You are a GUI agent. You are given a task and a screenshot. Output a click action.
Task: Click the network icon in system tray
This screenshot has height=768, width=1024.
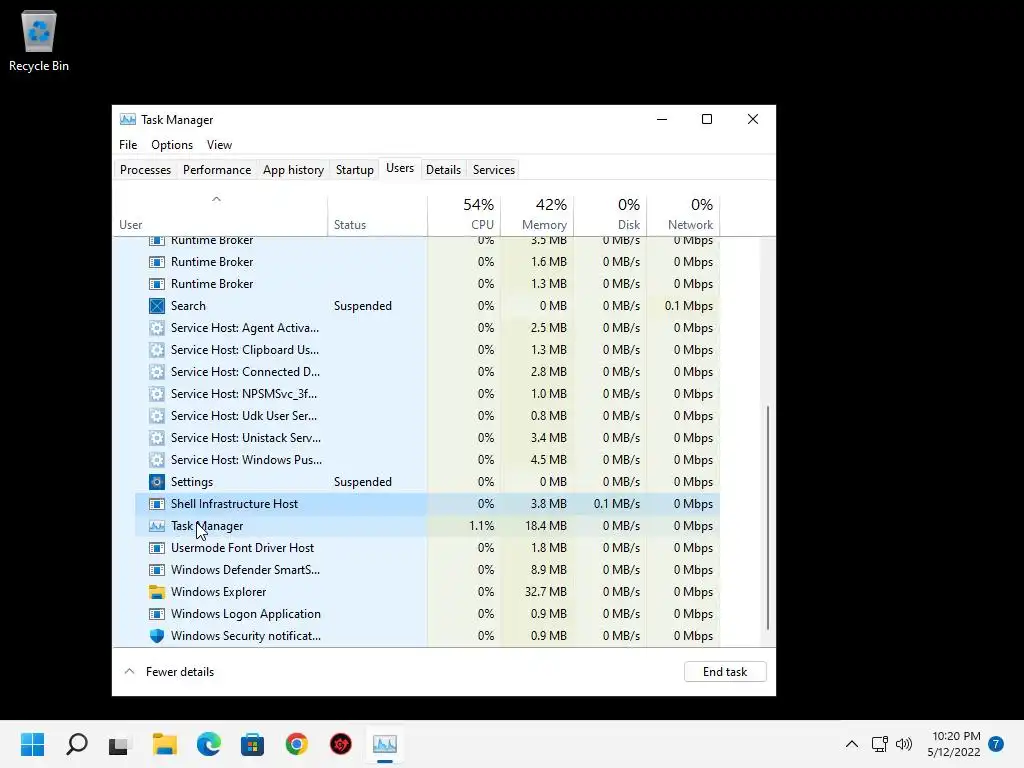879,744
